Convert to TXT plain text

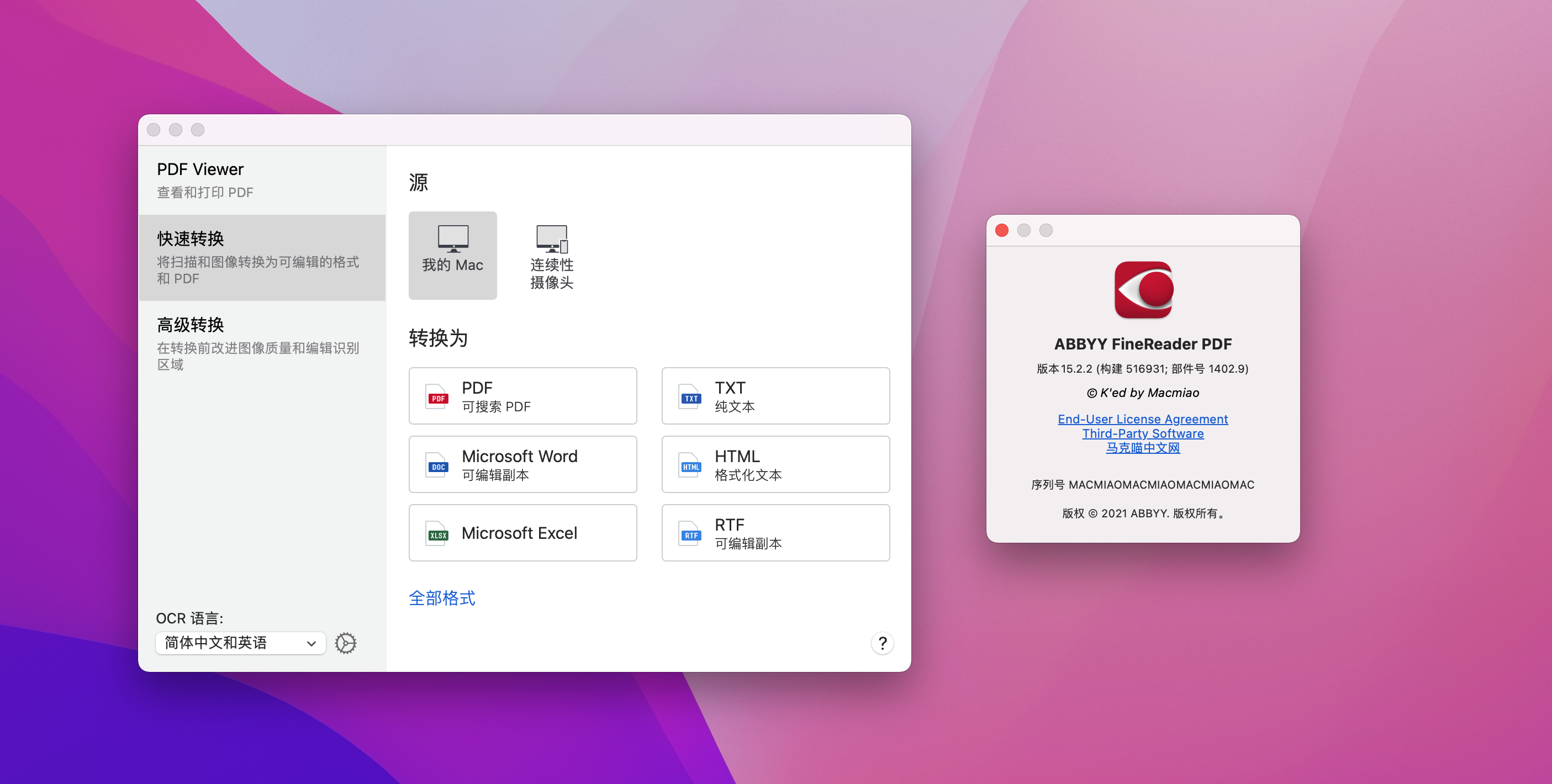[775, 396]
